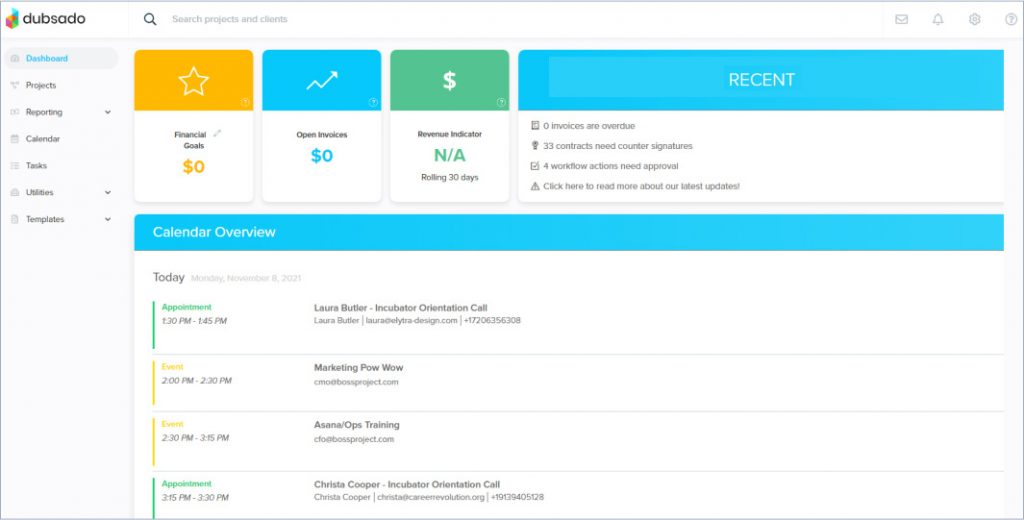Open settings via the gear icon
The image size is (1024, 520).
point(974,19)
